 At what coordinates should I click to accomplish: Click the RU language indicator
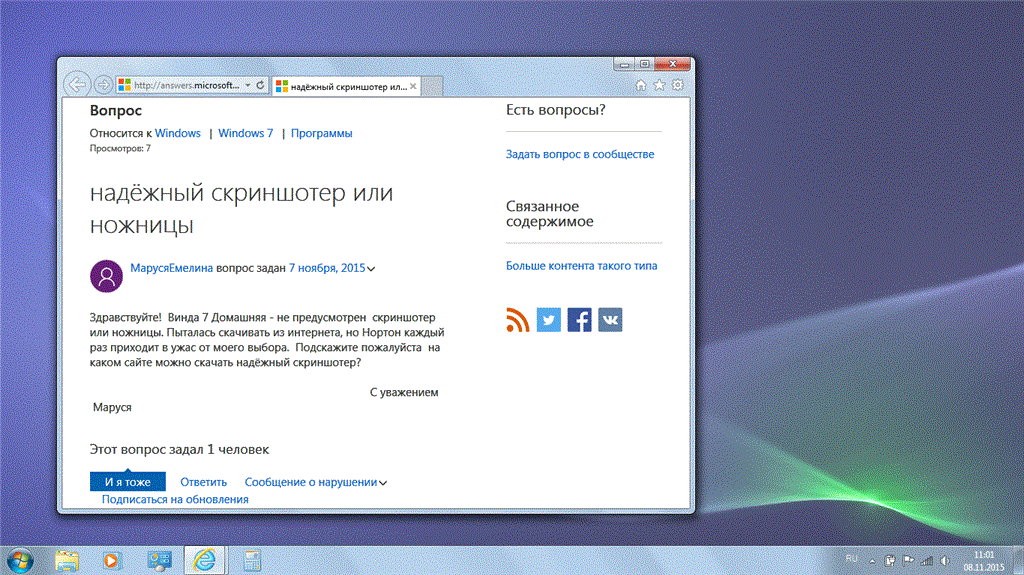pos(851,559)
